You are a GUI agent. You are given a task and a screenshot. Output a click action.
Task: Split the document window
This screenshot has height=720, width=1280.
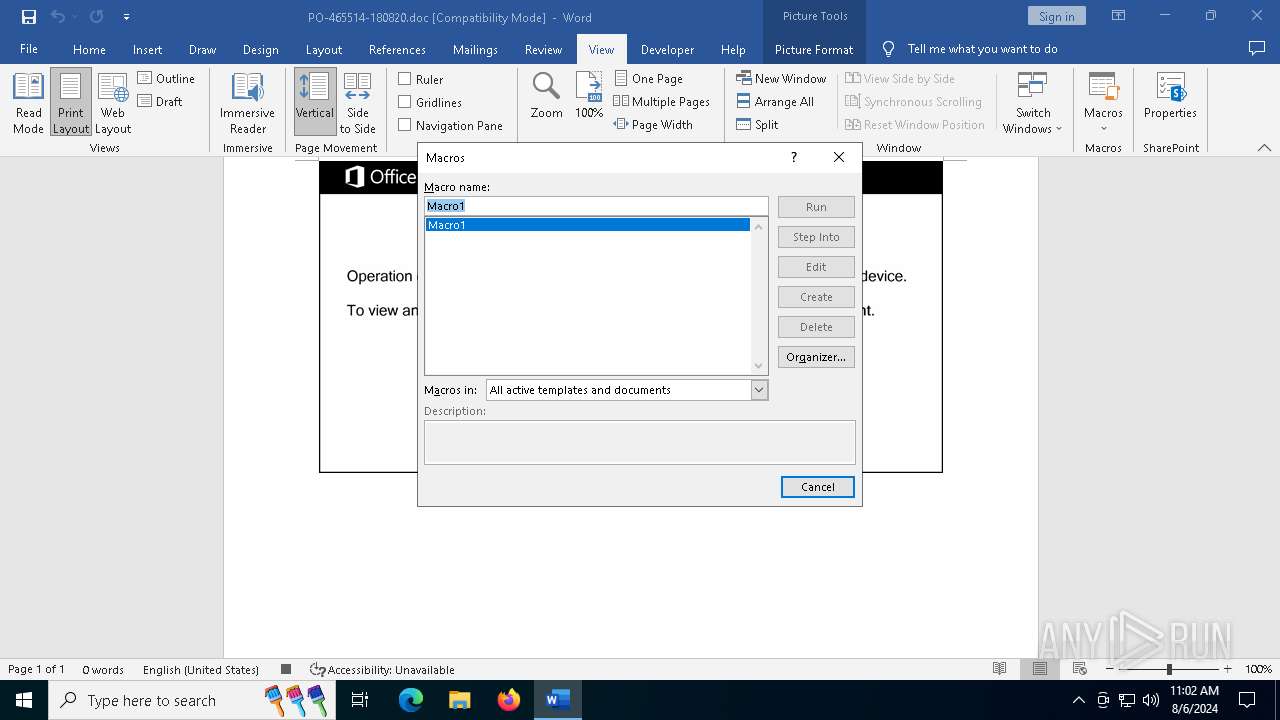point(757,124)
